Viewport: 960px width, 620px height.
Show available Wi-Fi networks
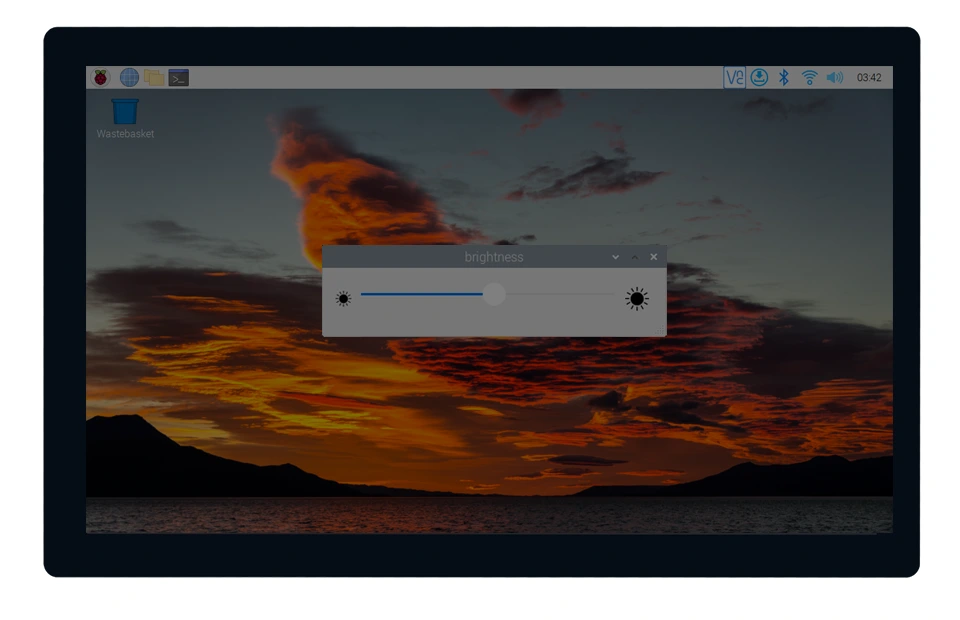[x=810, y=77]
